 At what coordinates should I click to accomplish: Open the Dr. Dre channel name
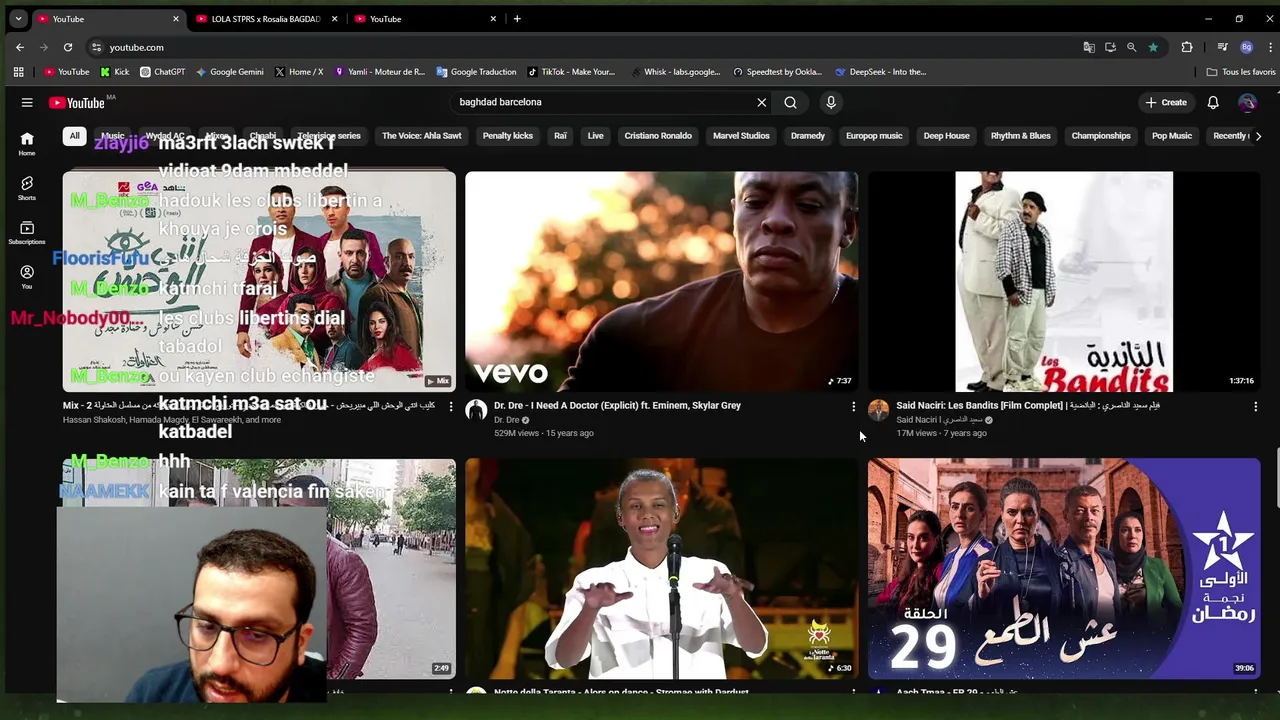click(x=507, y=420)
